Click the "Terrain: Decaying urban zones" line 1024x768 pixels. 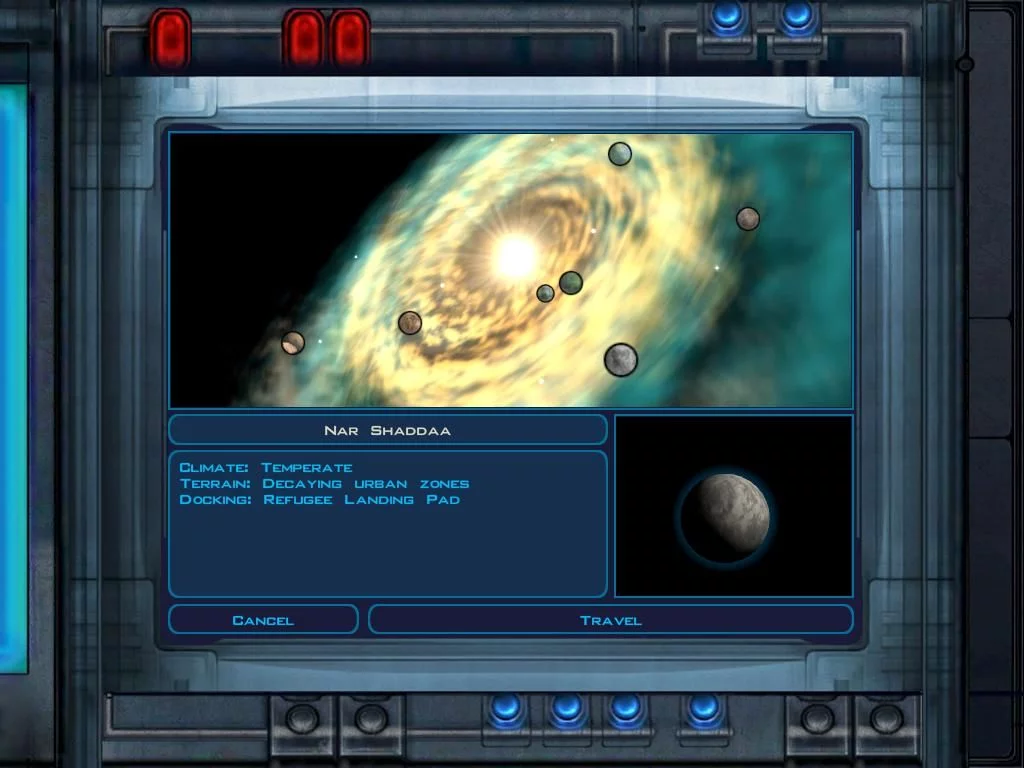(x=325, y=484)
